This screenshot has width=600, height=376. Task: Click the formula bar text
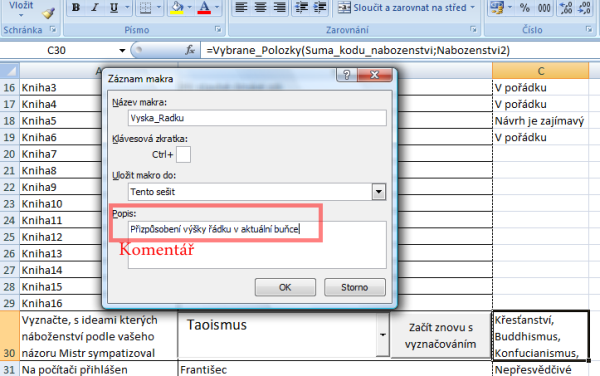point(358,50)
